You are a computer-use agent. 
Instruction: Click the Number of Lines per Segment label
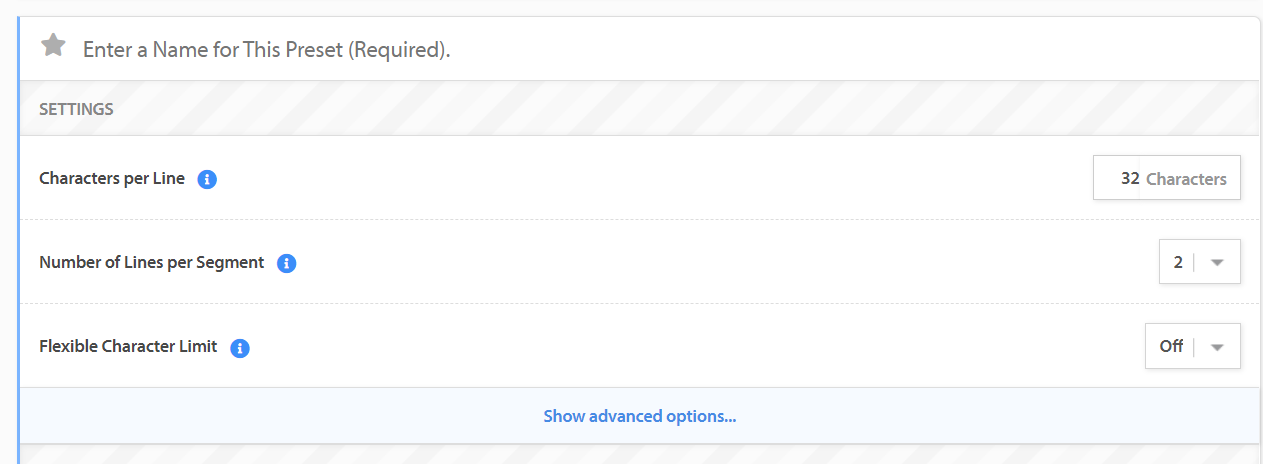[x=151, y=262]
